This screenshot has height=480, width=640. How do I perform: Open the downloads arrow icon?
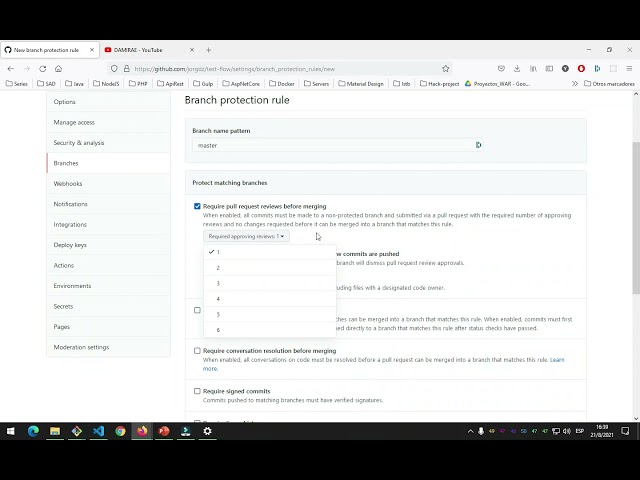click(517, 69)
